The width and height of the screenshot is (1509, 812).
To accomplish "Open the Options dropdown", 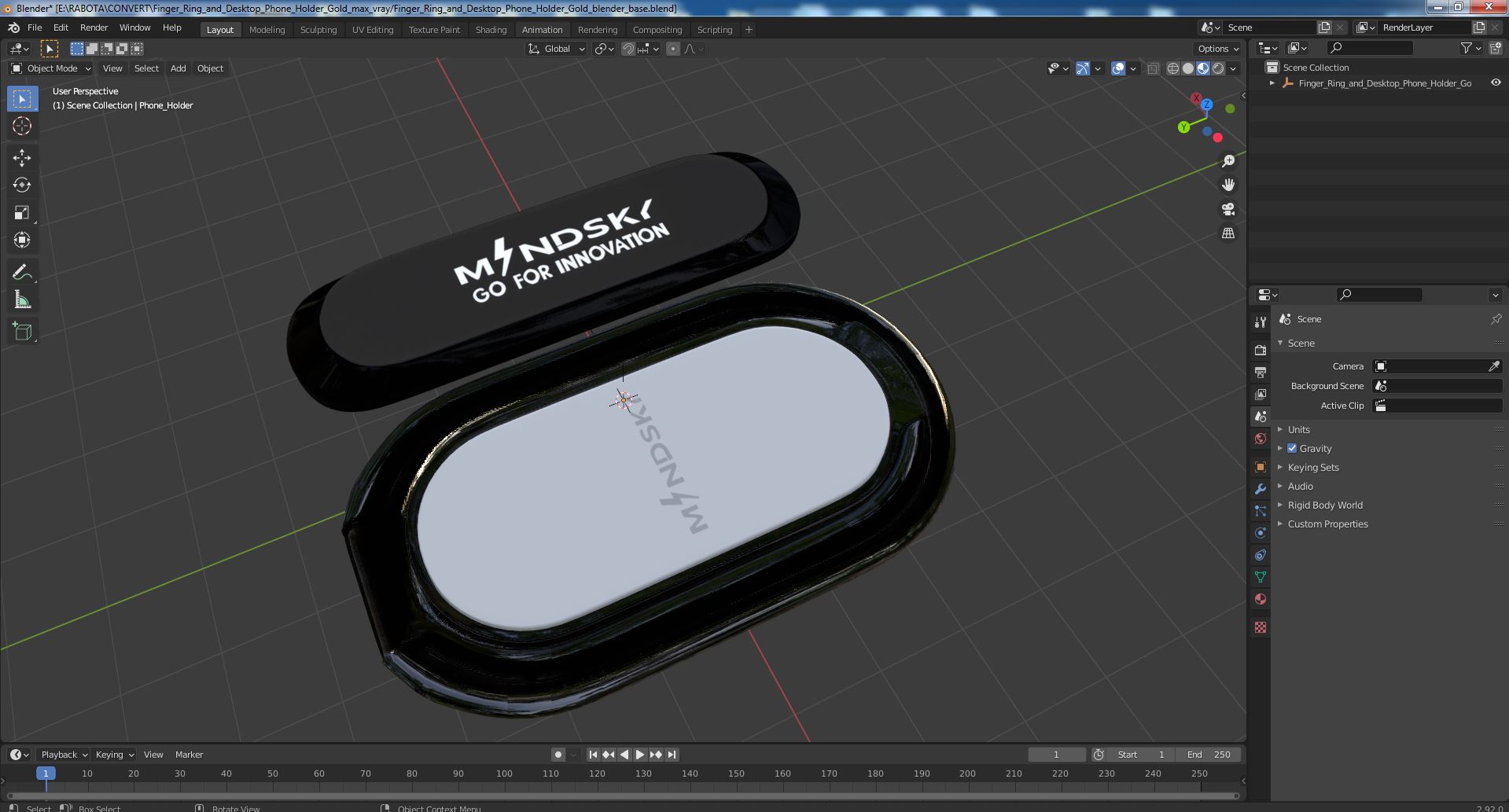I will 1218,49.
